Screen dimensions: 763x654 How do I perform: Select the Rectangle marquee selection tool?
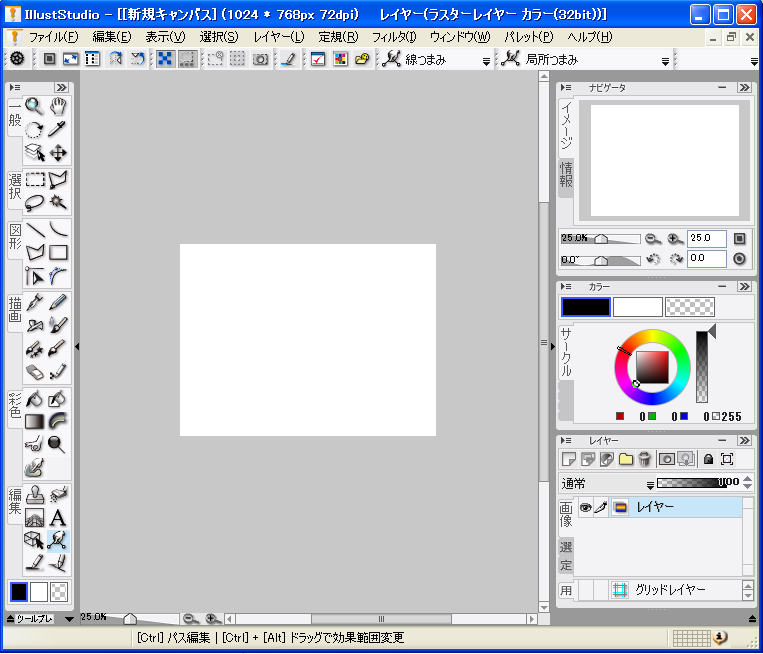pyautogui.click(x=35, y=180)
